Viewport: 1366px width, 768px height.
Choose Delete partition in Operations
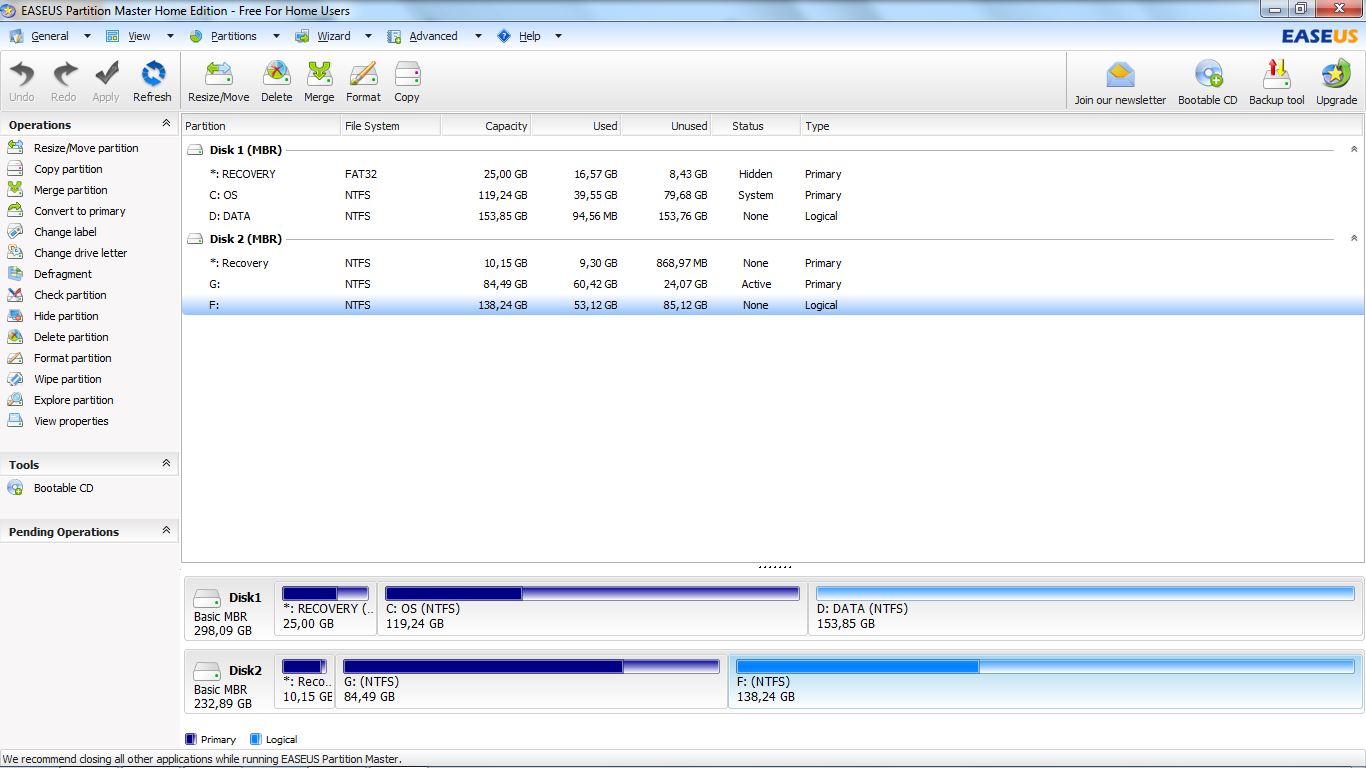71,337
